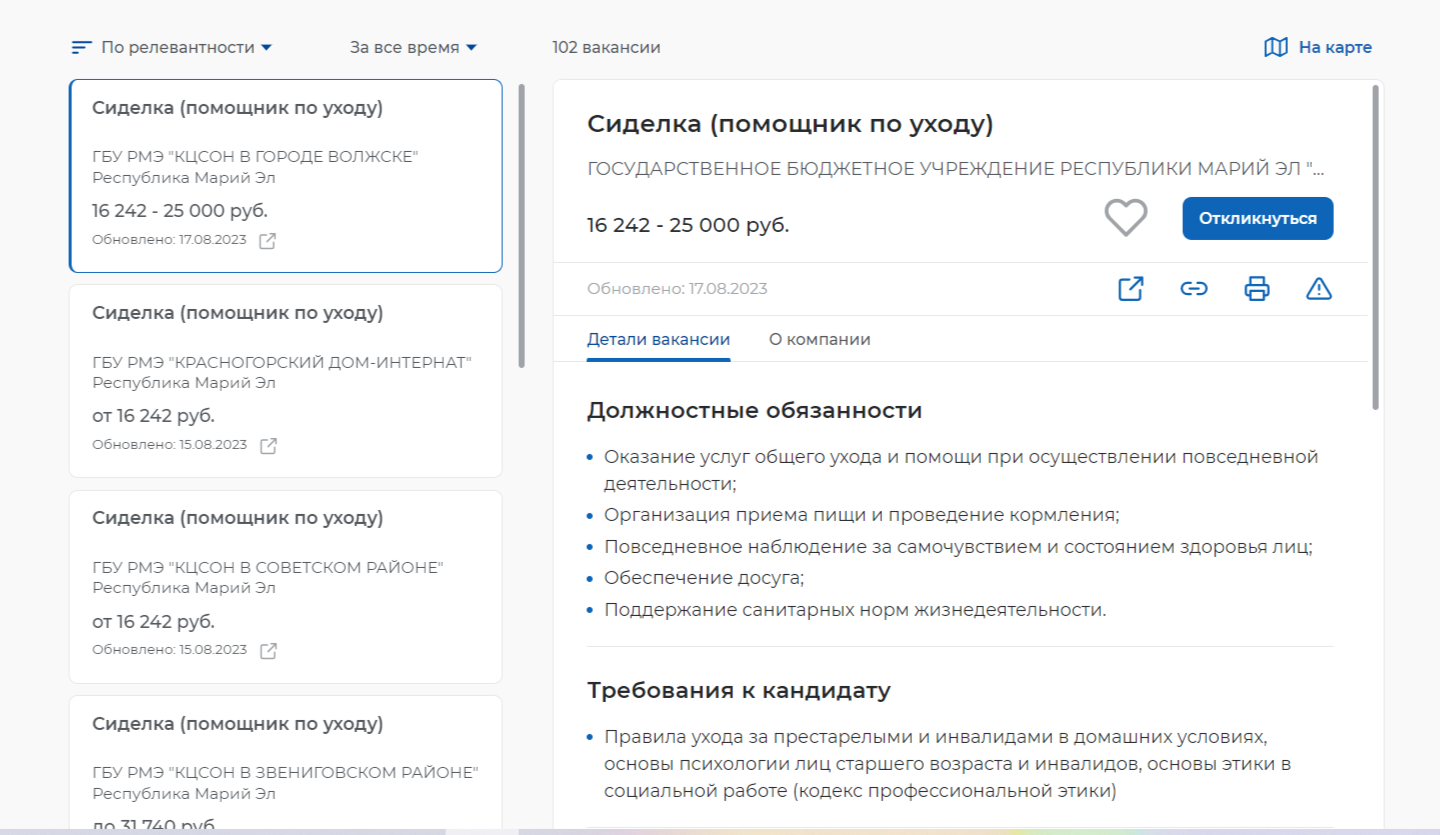Click the Откликнуться button
The image size is (1440, 835).
1258,218
